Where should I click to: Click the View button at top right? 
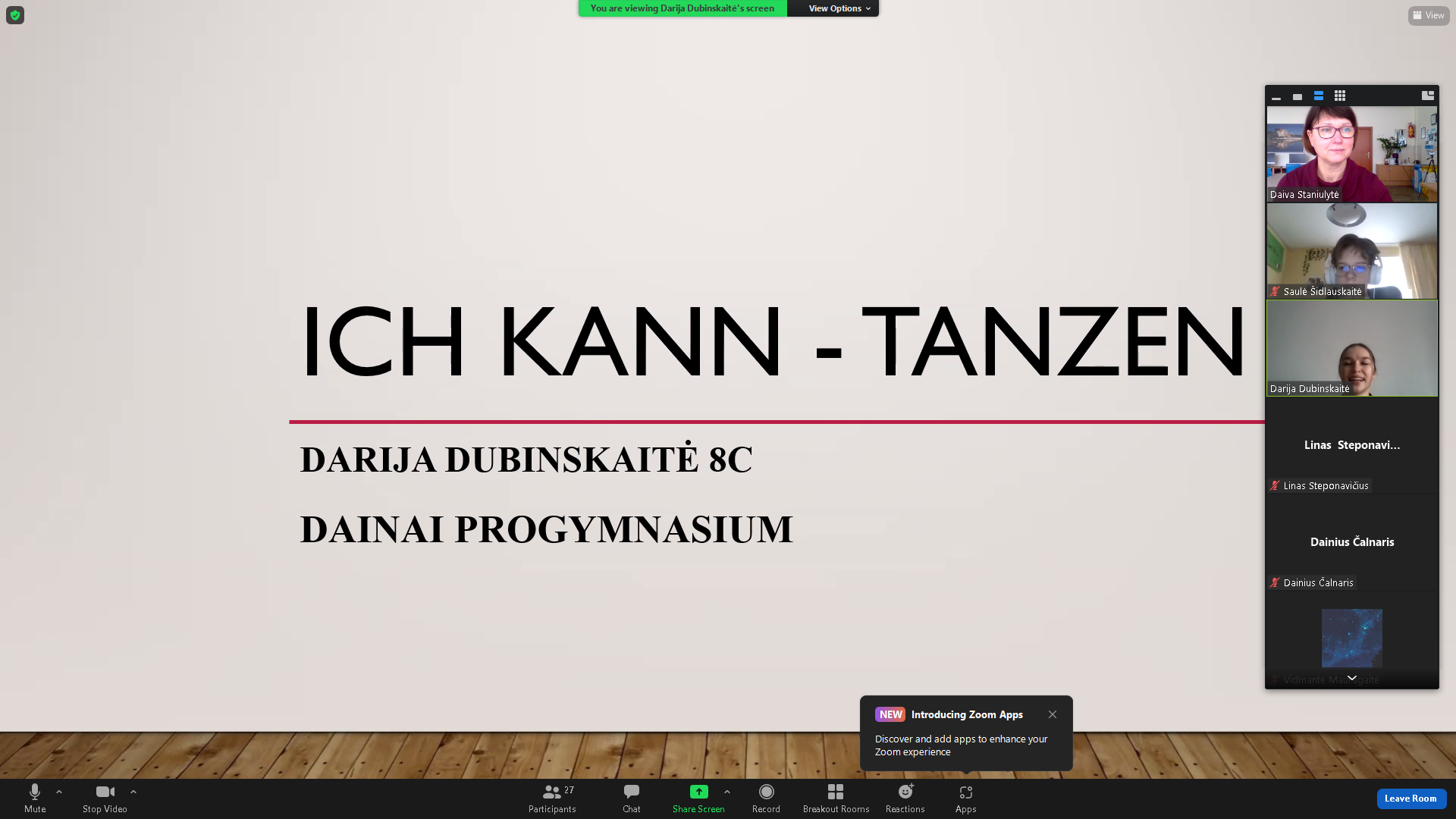(1428, 15)
